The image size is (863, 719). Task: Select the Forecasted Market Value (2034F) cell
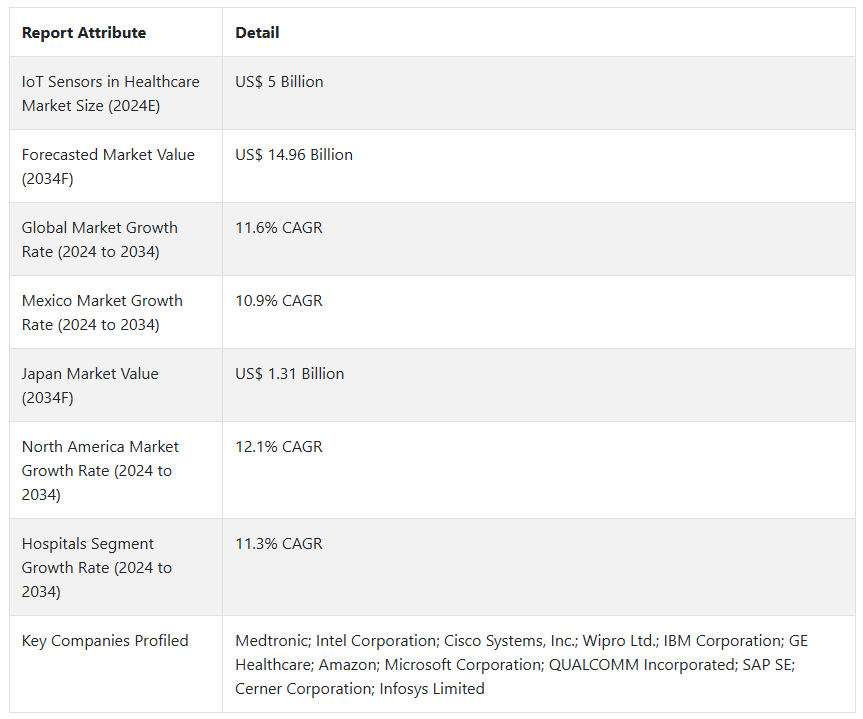(x=108, y=166)
